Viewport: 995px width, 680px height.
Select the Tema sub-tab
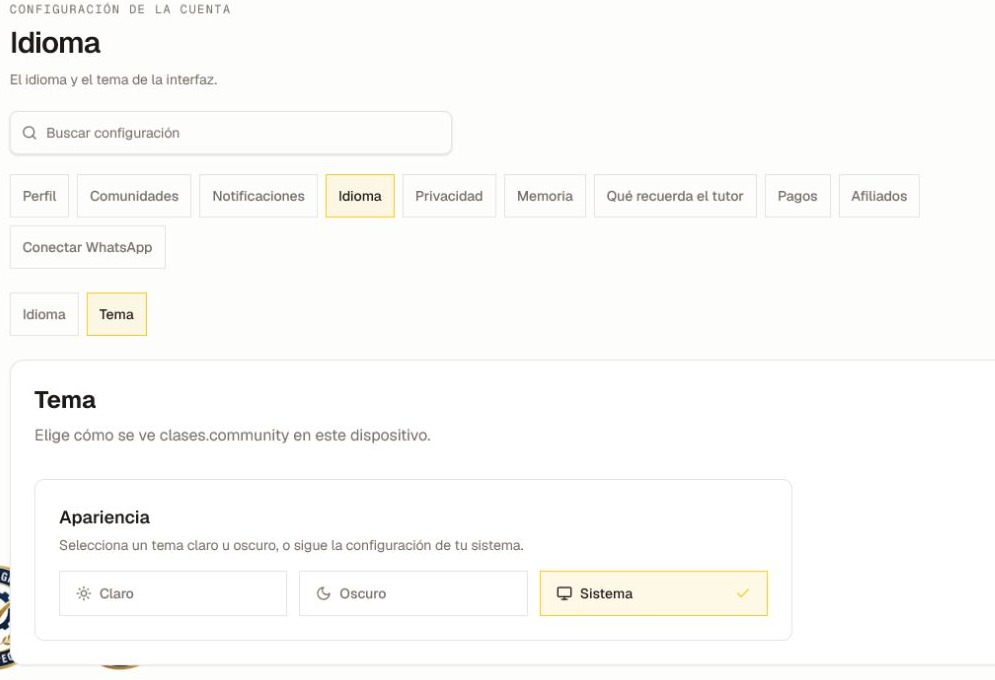(x=117, y=315)
